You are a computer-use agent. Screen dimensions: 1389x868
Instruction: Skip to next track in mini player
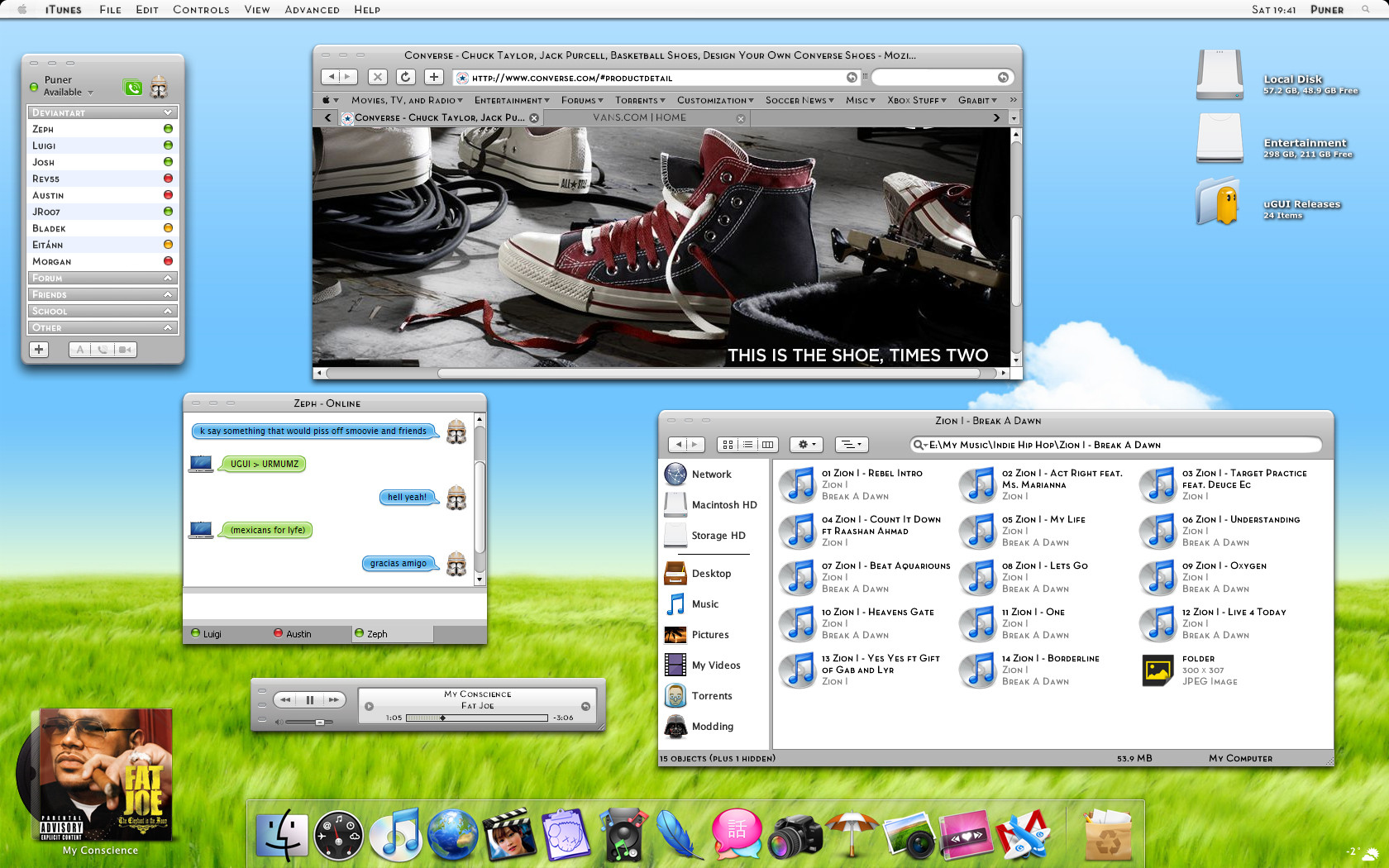tap(333, 700)
